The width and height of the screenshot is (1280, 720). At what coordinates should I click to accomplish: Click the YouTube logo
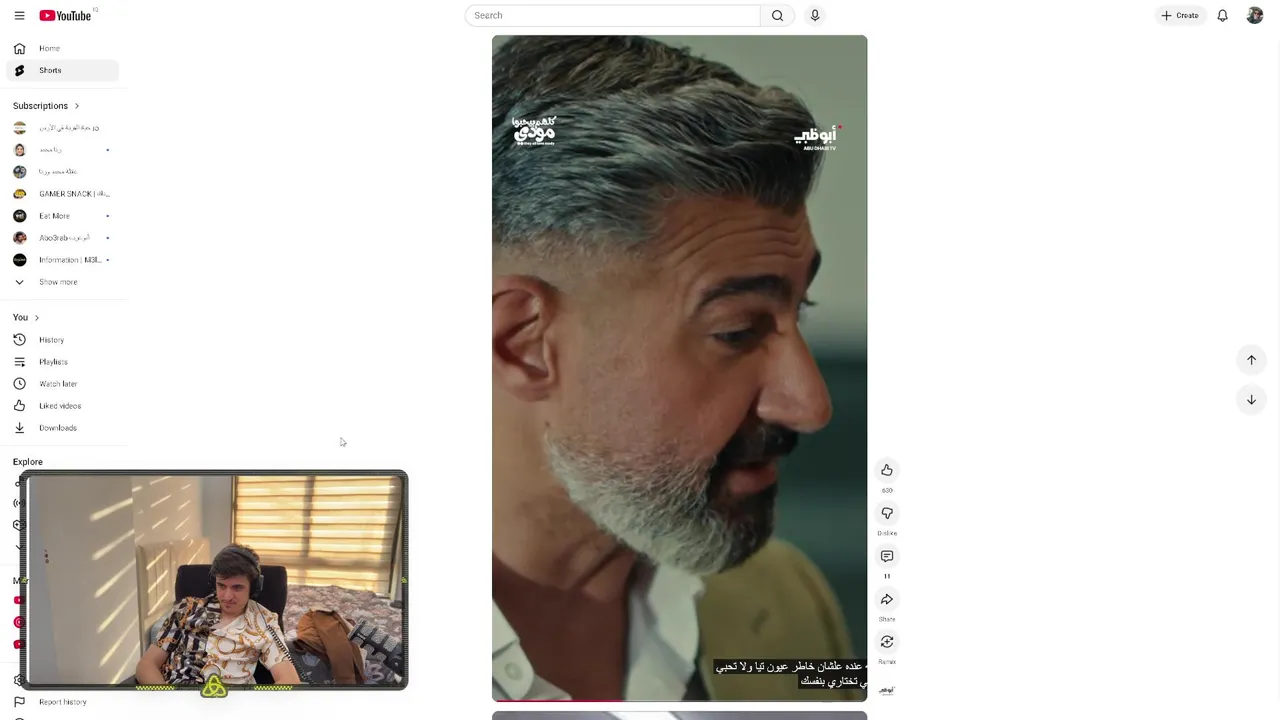pos(66,15)
